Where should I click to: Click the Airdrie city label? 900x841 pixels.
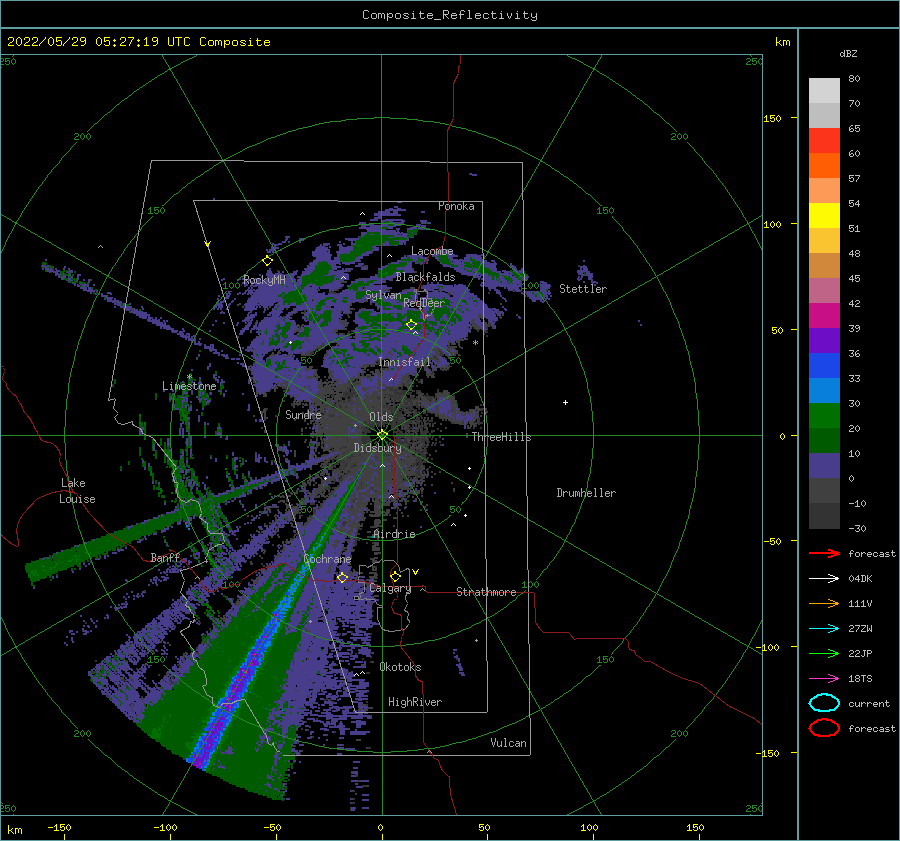394,534
